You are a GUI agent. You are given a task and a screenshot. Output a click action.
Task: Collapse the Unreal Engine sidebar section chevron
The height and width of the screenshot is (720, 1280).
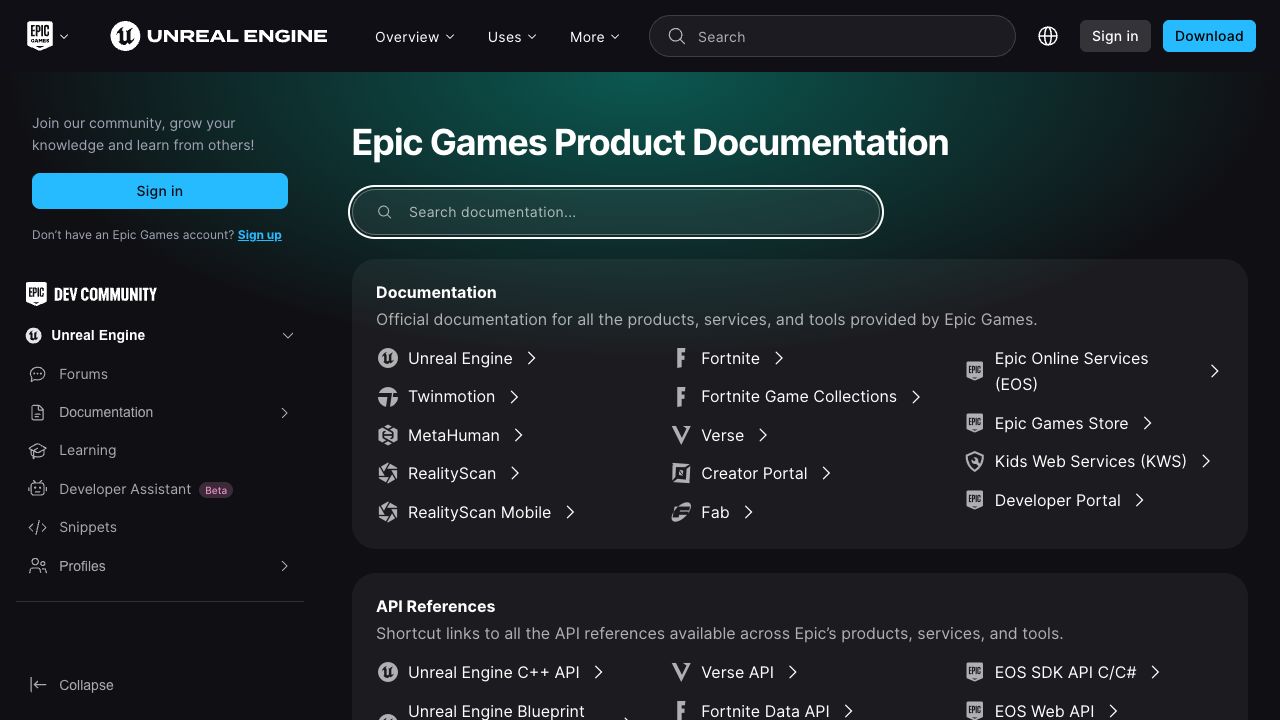(x=288, y=335)
